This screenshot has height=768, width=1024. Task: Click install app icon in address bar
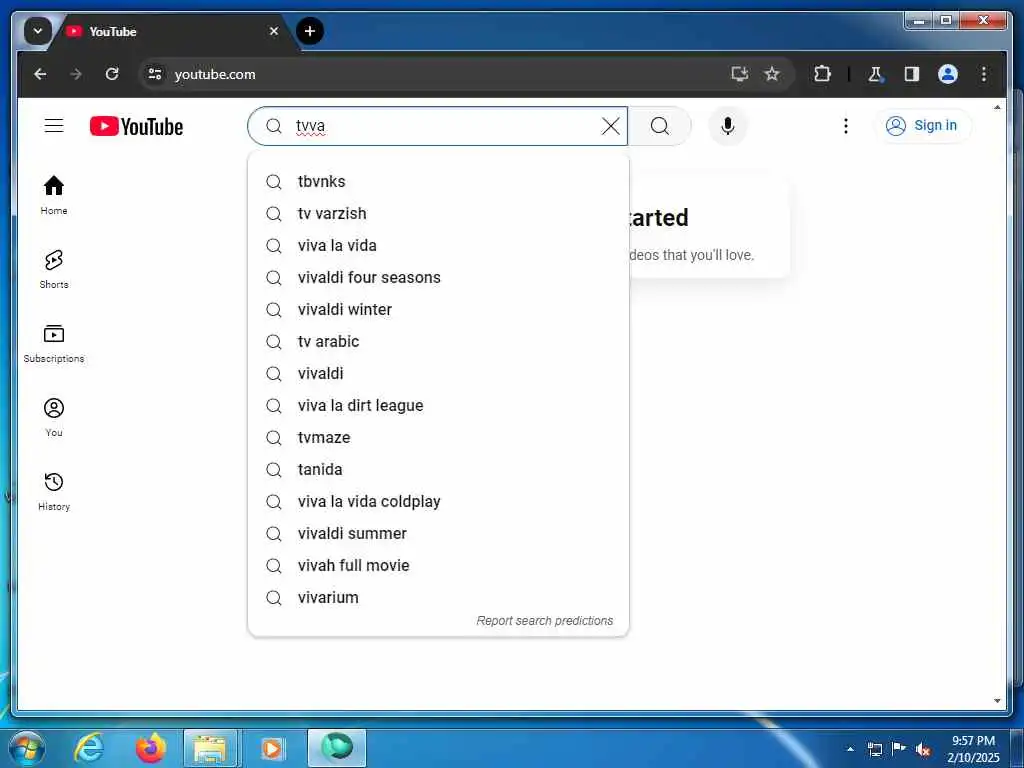pos(739,74)
